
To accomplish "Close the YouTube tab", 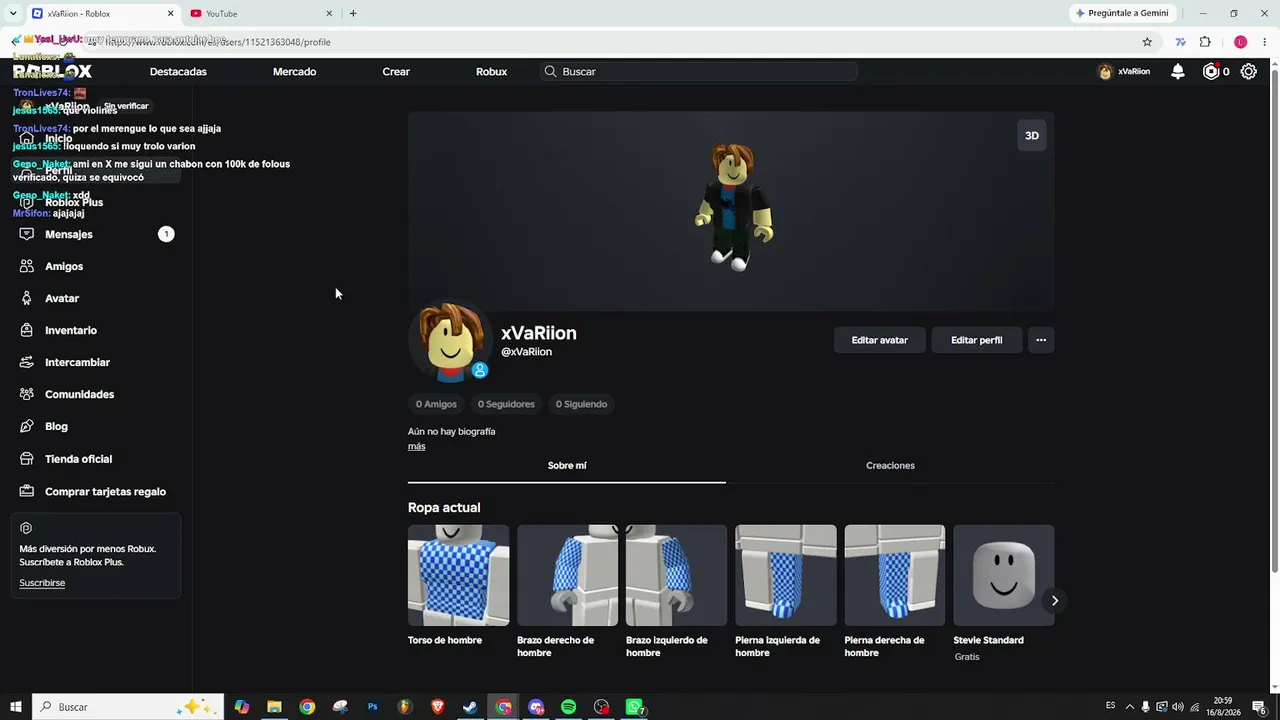I will 329,13.
